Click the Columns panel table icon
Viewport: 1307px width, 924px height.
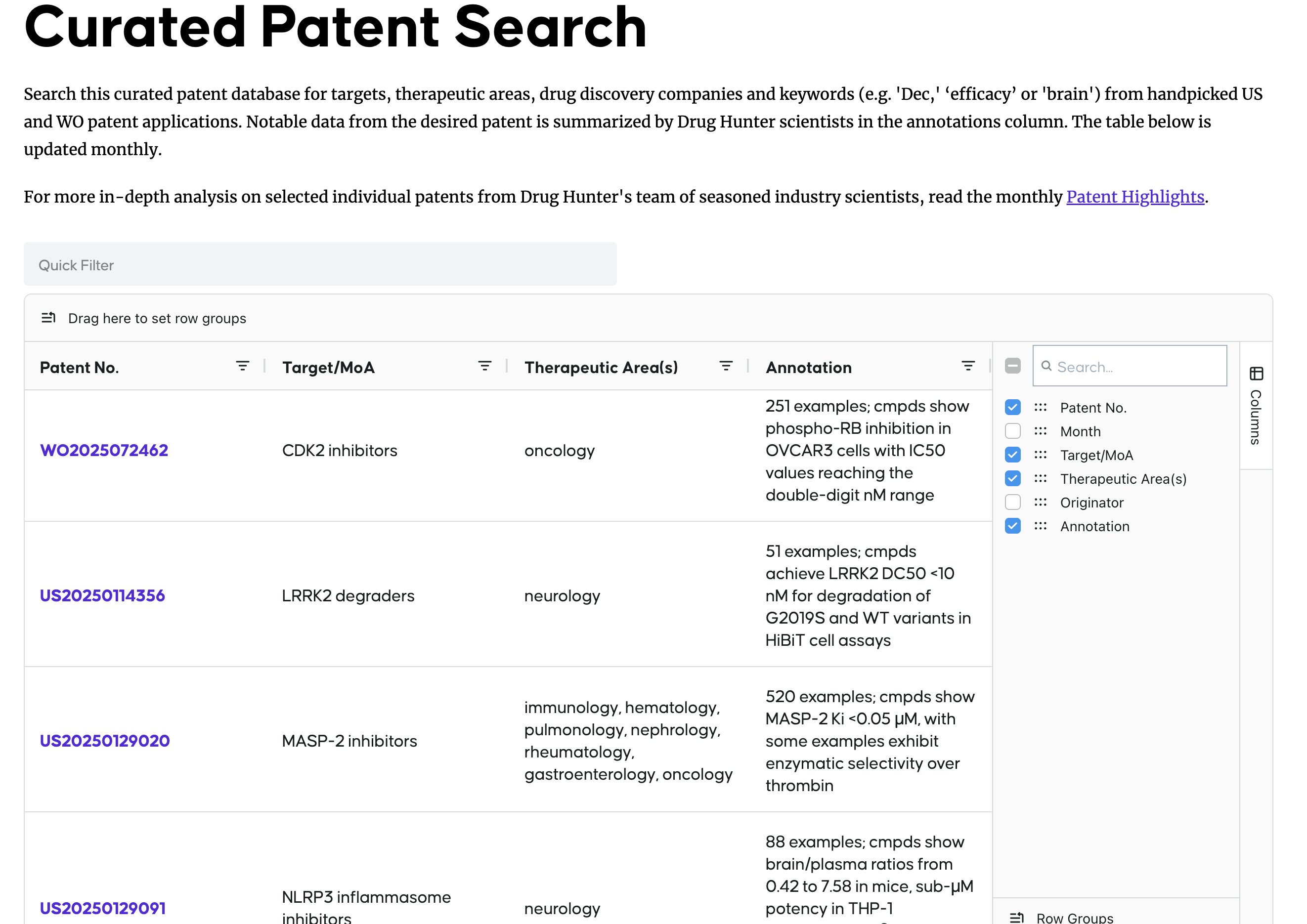[x=1257, y=374]
